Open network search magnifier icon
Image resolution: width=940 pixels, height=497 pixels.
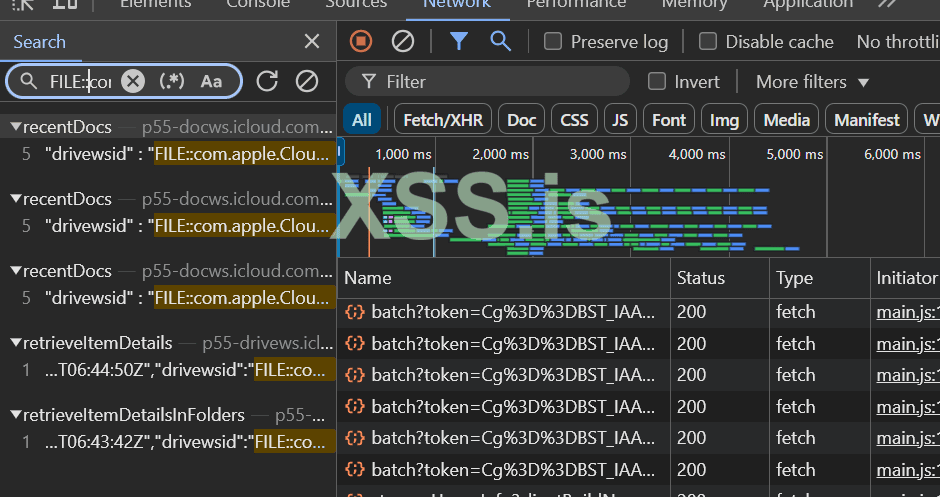(501, 41)
